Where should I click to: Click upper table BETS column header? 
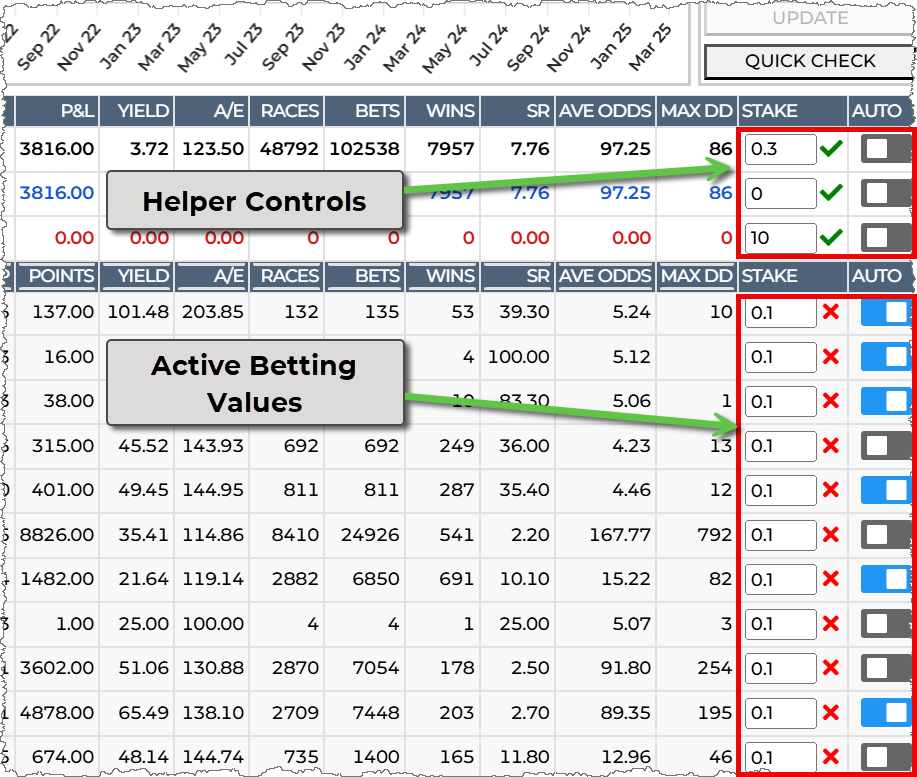point(364,111)
